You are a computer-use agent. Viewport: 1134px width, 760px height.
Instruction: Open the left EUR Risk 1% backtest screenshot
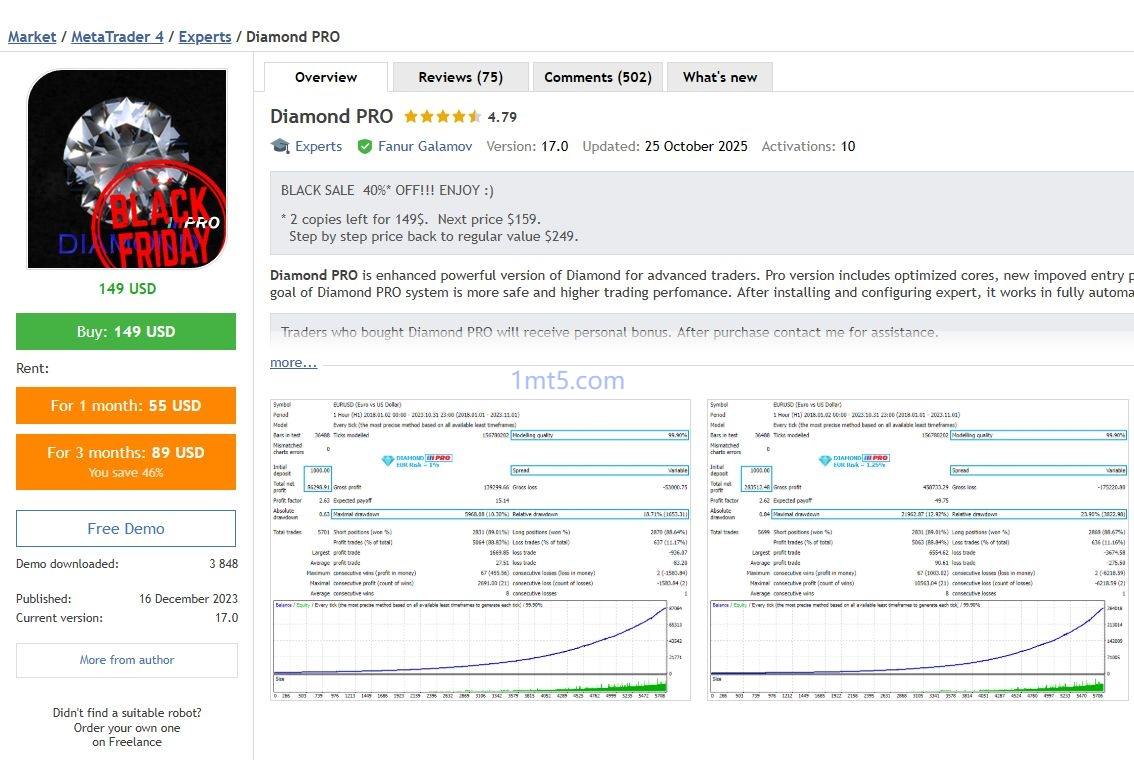pos(480,549)
